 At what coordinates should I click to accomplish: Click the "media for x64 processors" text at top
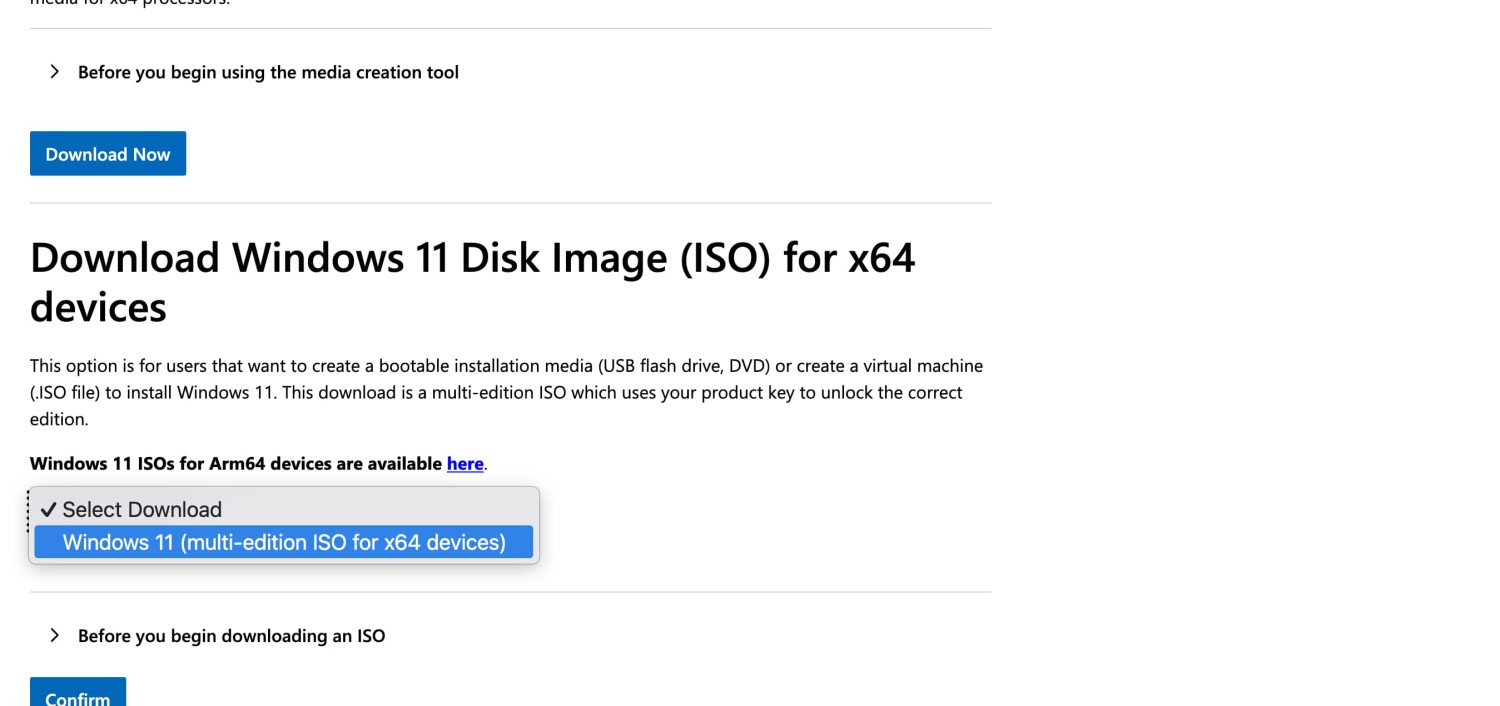[130, 3]
